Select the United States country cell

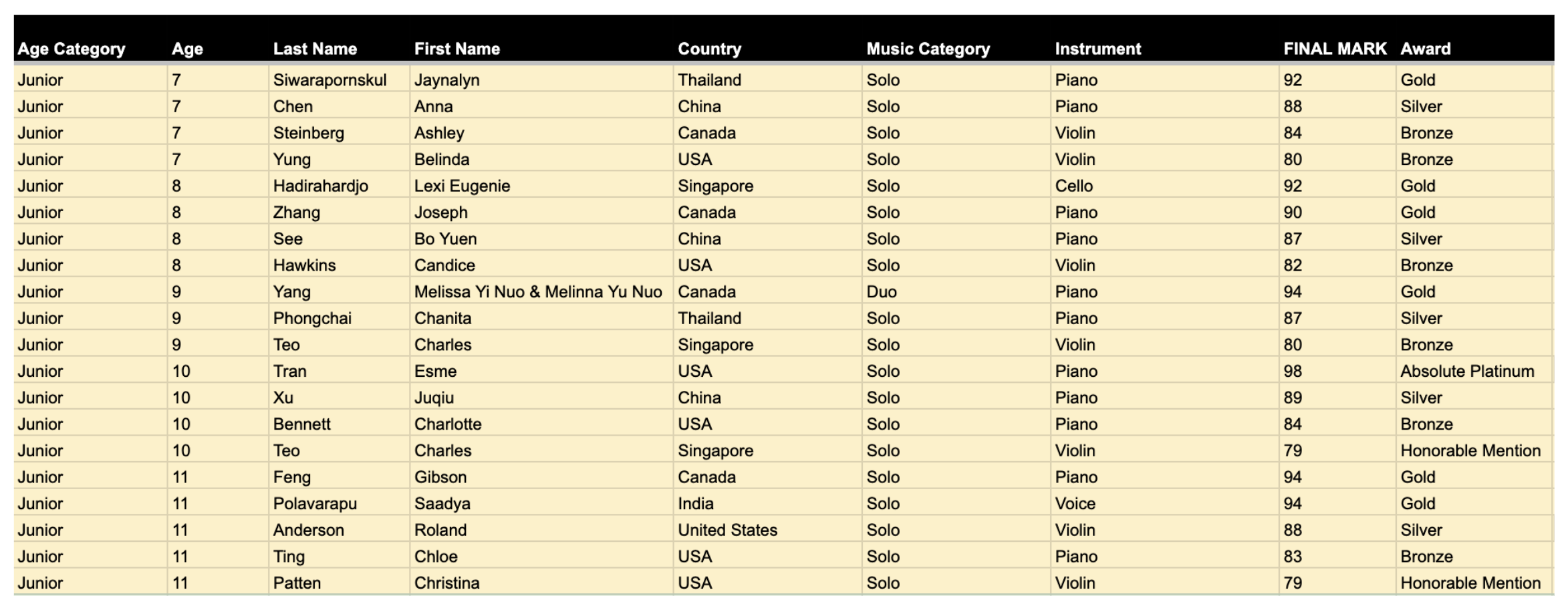coord(767,530)
